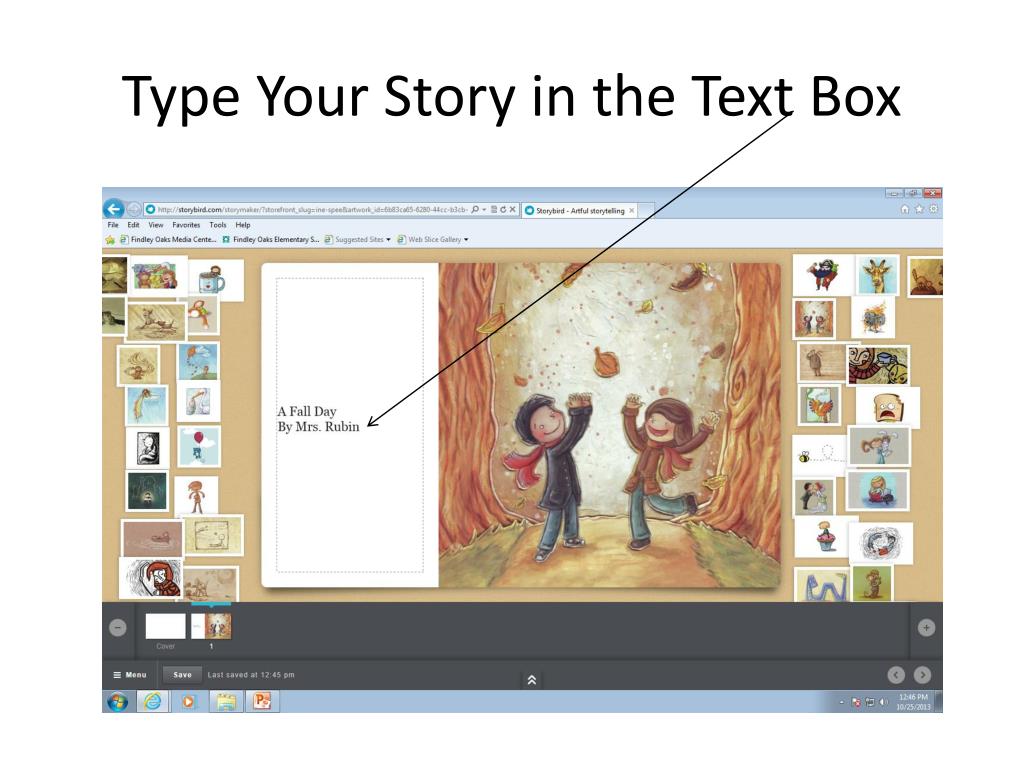Image resolution: width=1024 pixels, height=768 pixels.
Task: Open Findley Oaks Elementary bookmark
Action: point(271,240)
